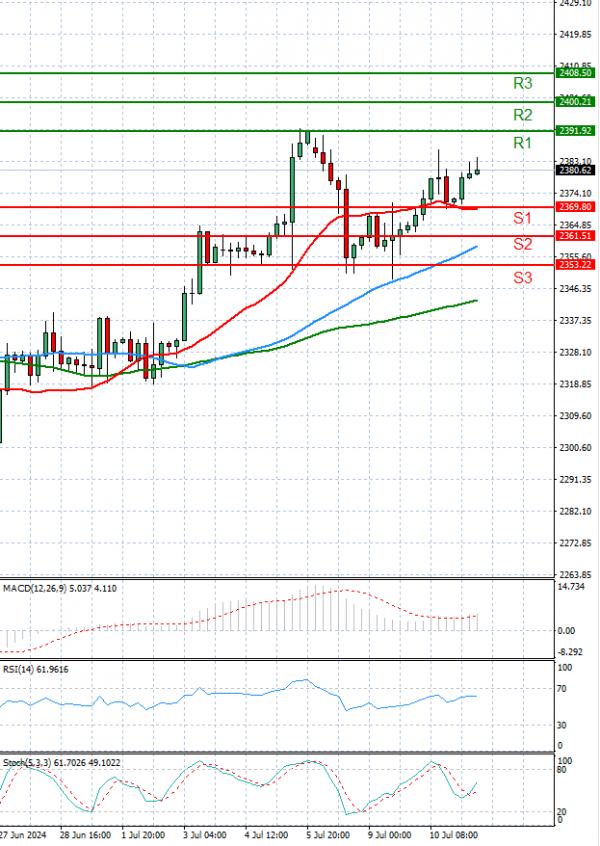Select the current price 2380.62 tag
The image size is (600, 846).
click(575, 170)
